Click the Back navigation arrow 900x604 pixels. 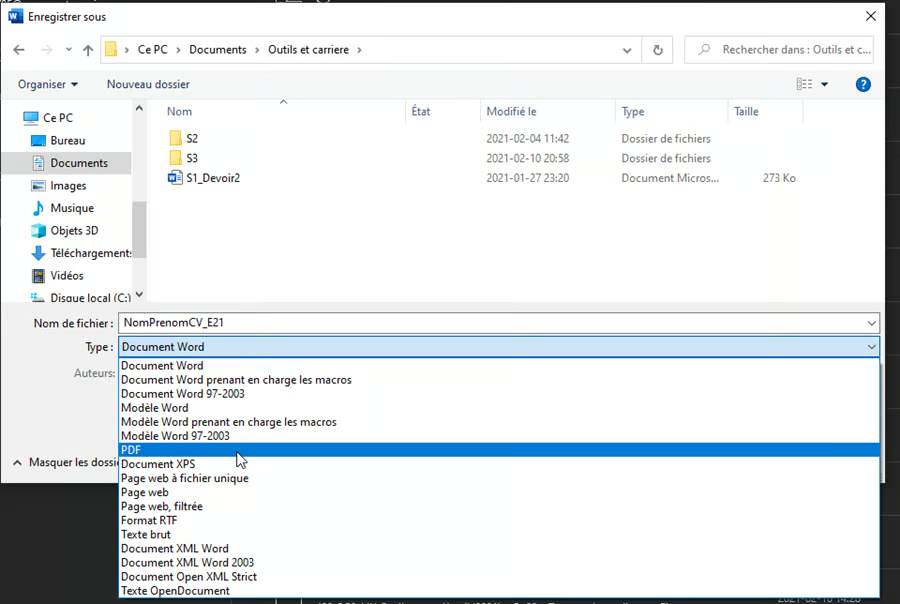click(19, 50)
